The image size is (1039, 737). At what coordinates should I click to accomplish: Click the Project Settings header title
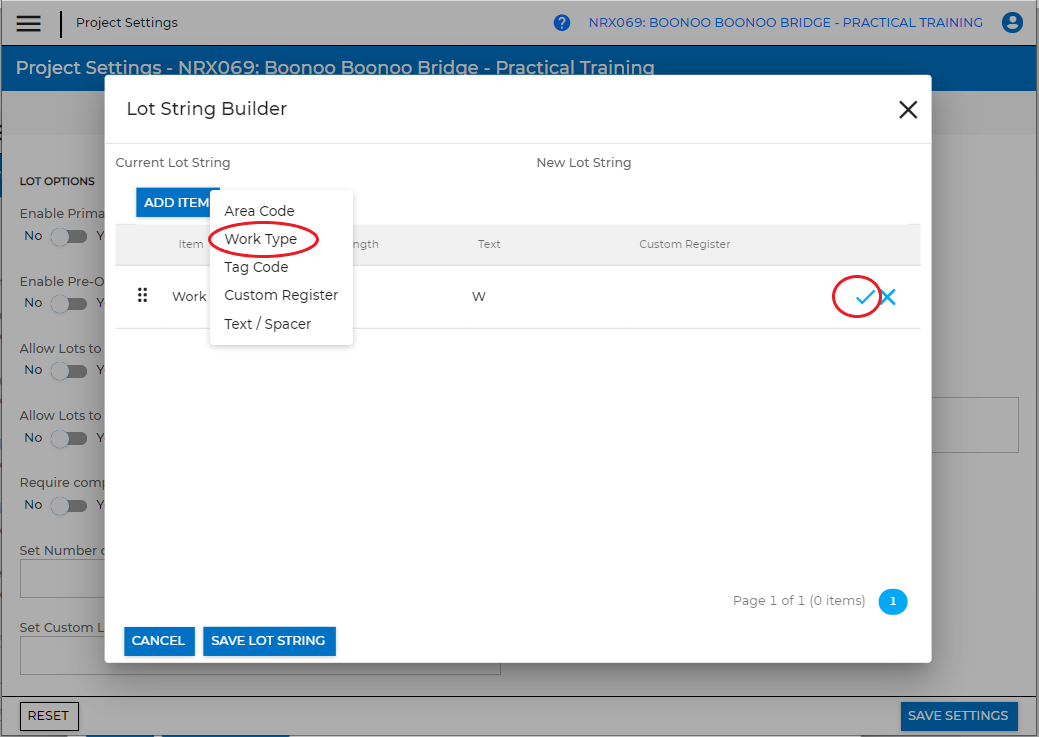[127, 23]
